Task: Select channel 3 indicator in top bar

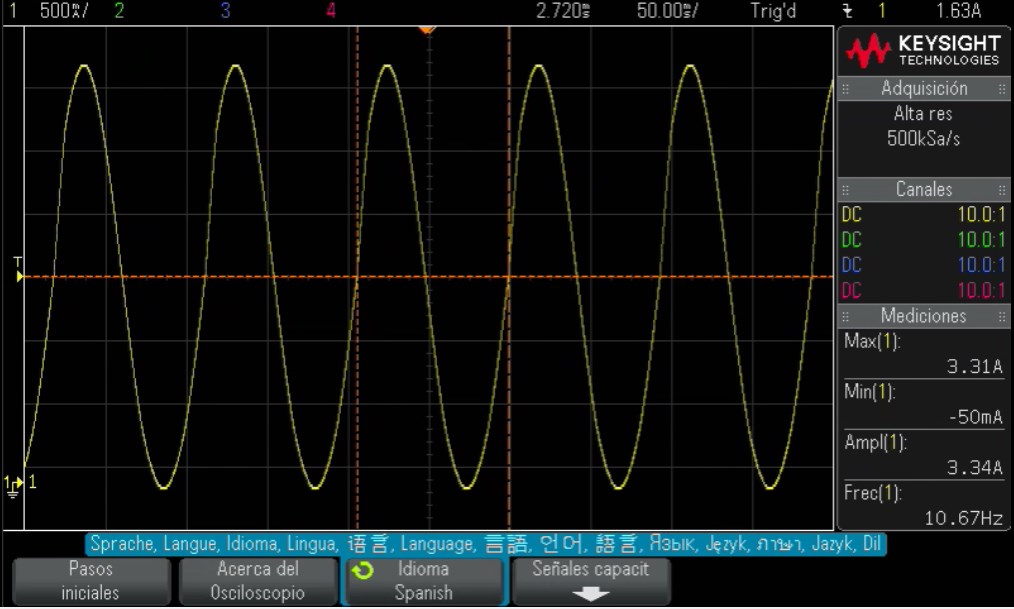Action: [225, 10]
